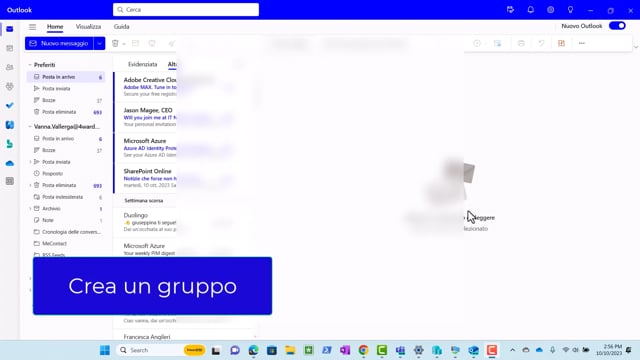Open Posta in arrivo in Preferiti
Image resolution: width=640 pixels, height=360 pixels.
66,77
